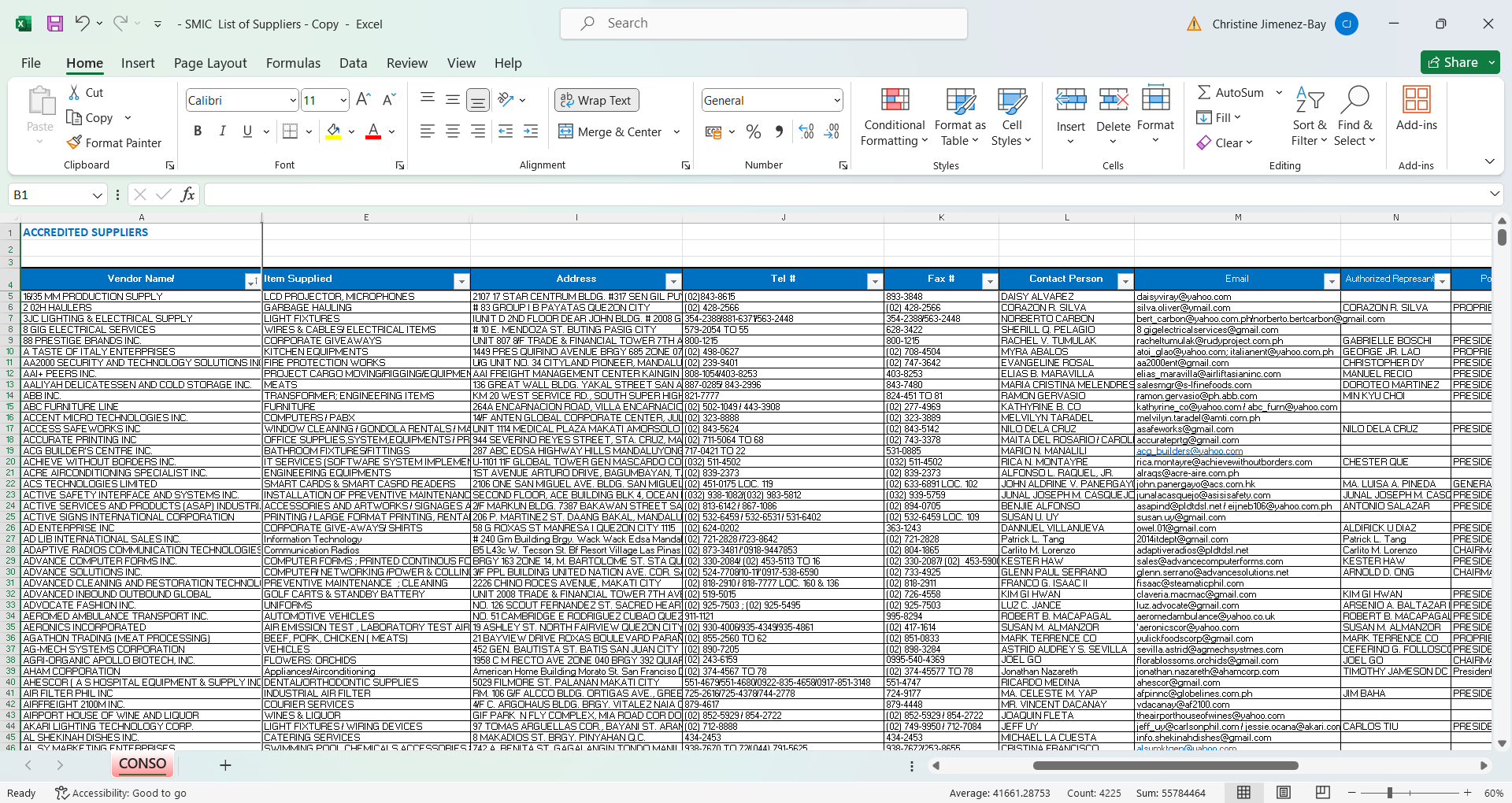The image size is (1512, 803).
Task: Open the Tel # filter dropdown
Action: coord(875,281)
